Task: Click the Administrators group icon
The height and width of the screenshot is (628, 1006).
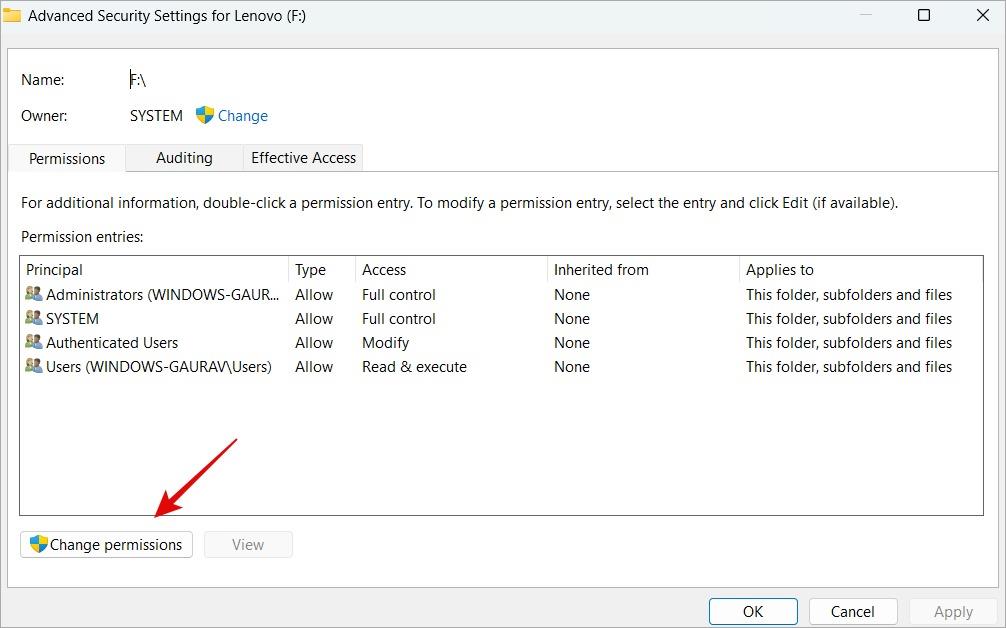Action: click(x=33, y=294)
